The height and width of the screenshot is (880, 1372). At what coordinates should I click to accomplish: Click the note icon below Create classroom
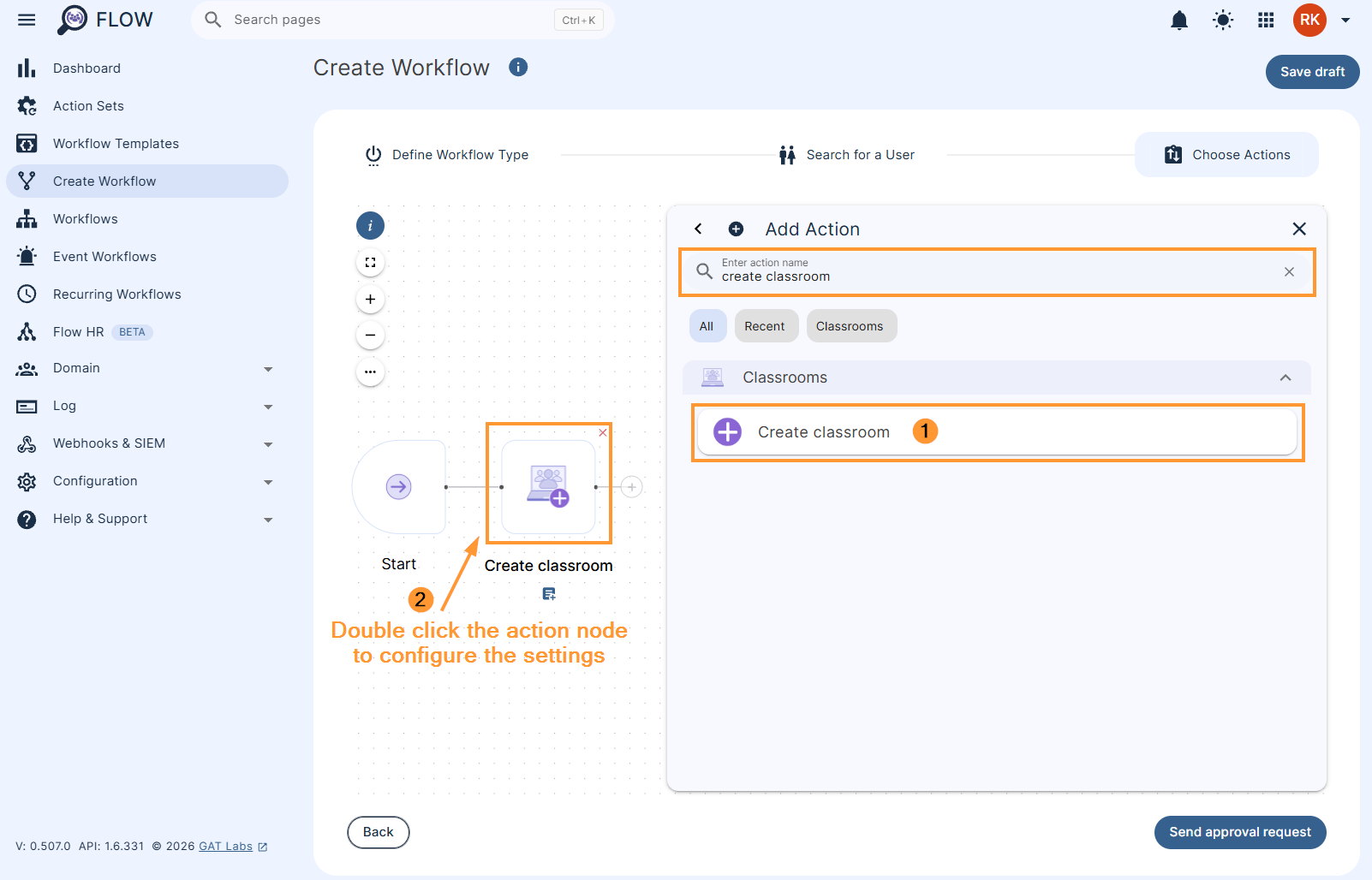tap(549, 594)
